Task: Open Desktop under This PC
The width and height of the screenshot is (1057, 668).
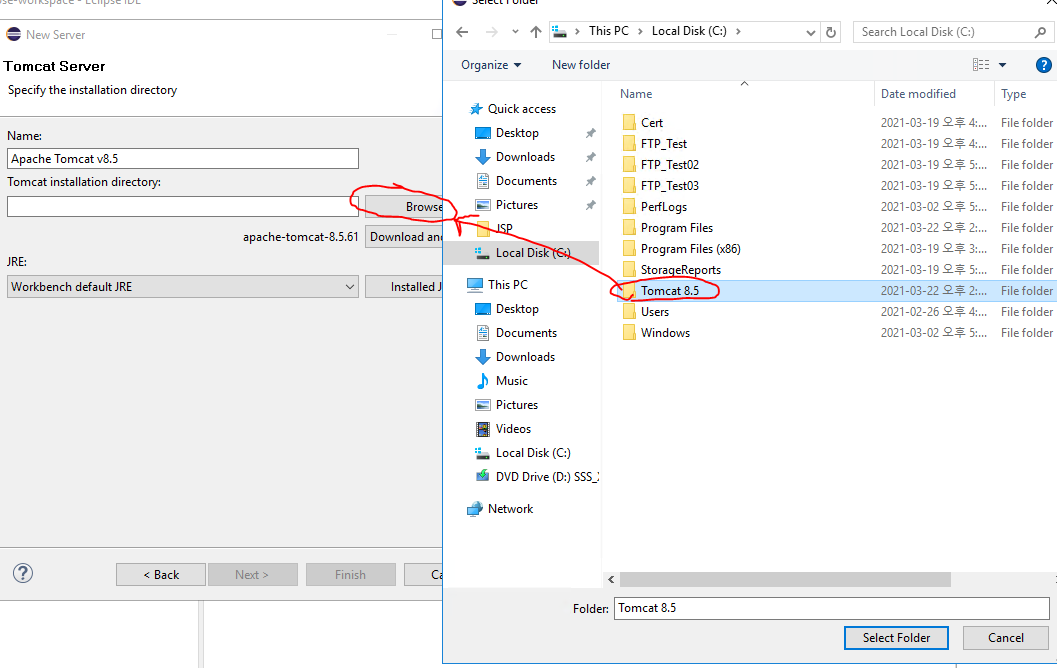Action: coord(517,309)
